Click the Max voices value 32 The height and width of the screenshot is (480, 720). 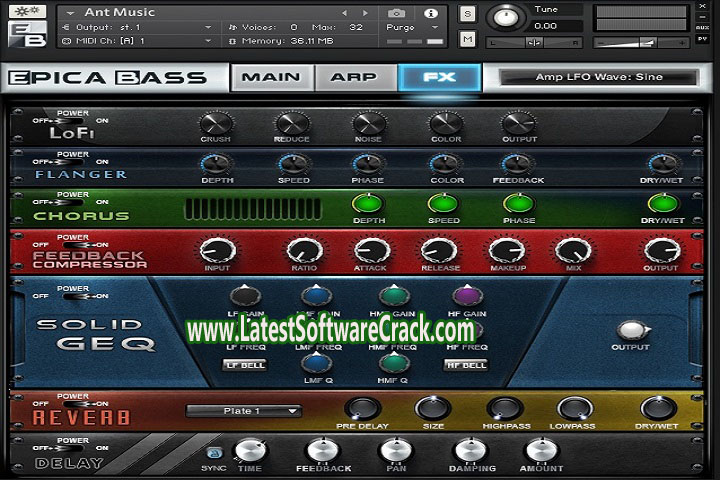pyautogui.click(x=356, y=27)
